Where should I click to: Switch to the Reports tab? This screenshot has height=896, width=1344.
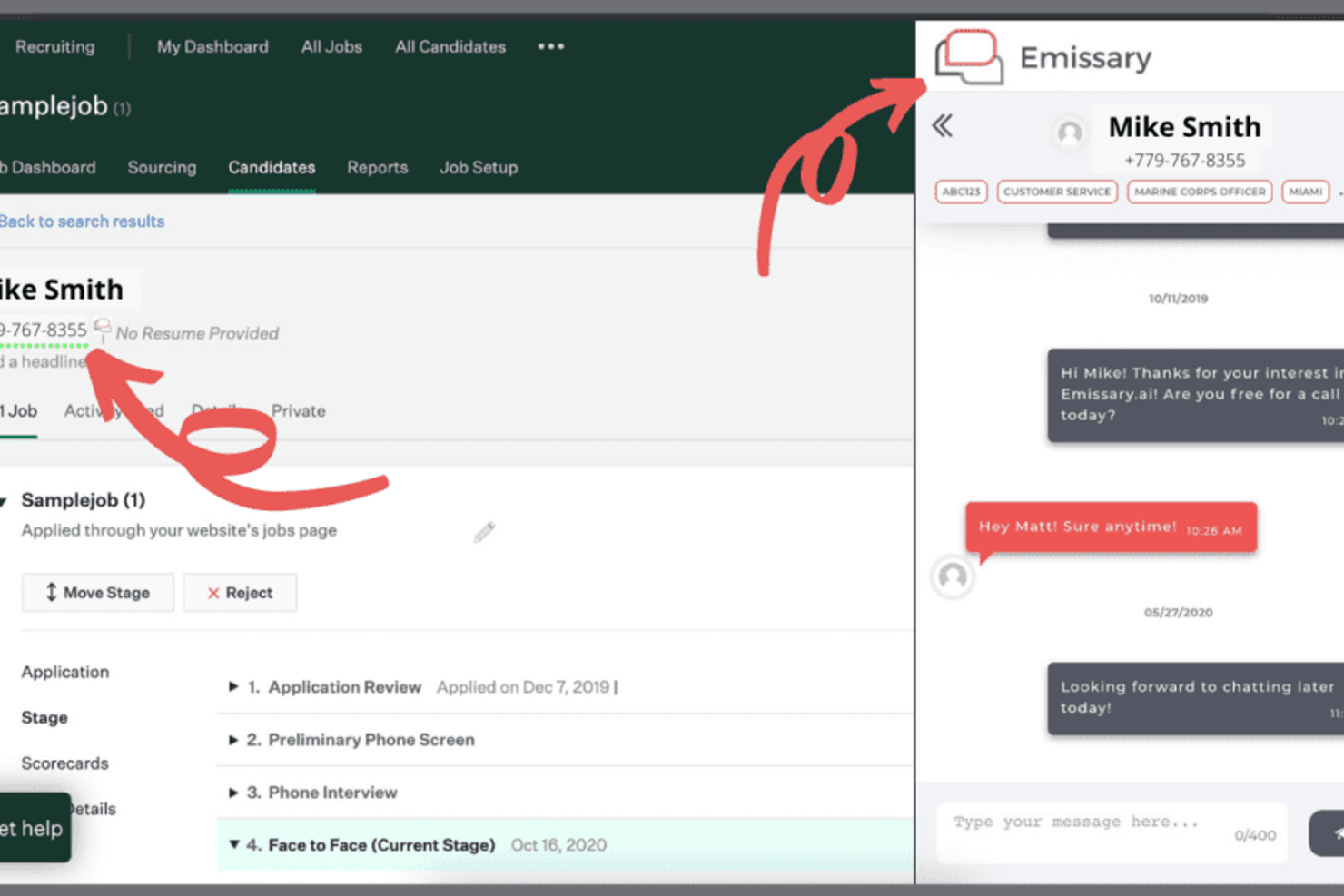coord(377,168)
